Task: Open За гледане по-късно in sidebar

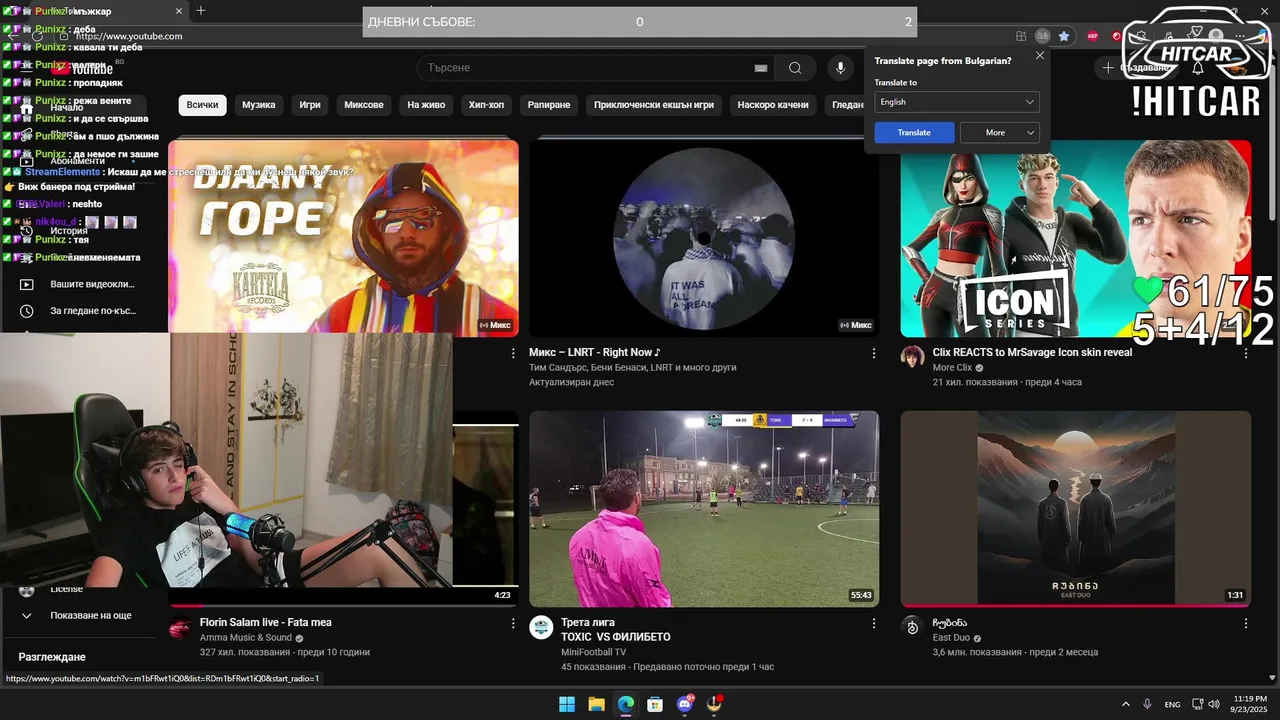Action: 78,311
